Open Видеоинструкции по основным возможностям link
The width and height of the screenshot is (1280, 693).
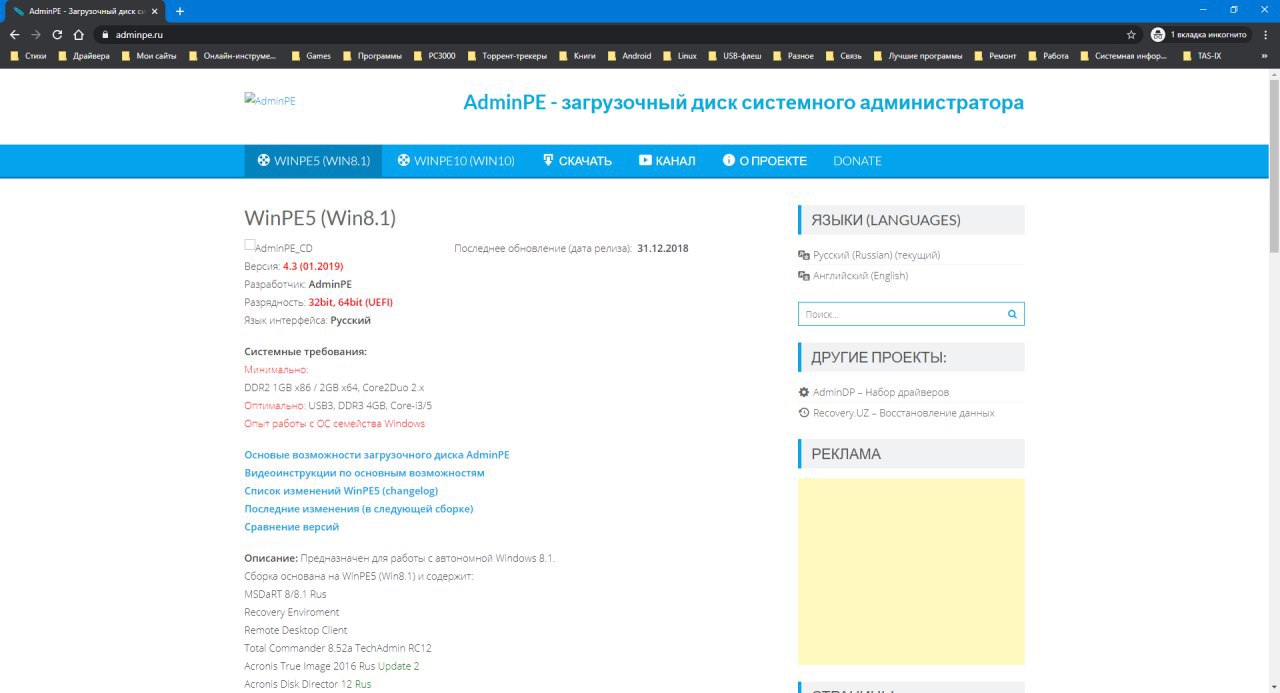[x=364, y=473]
